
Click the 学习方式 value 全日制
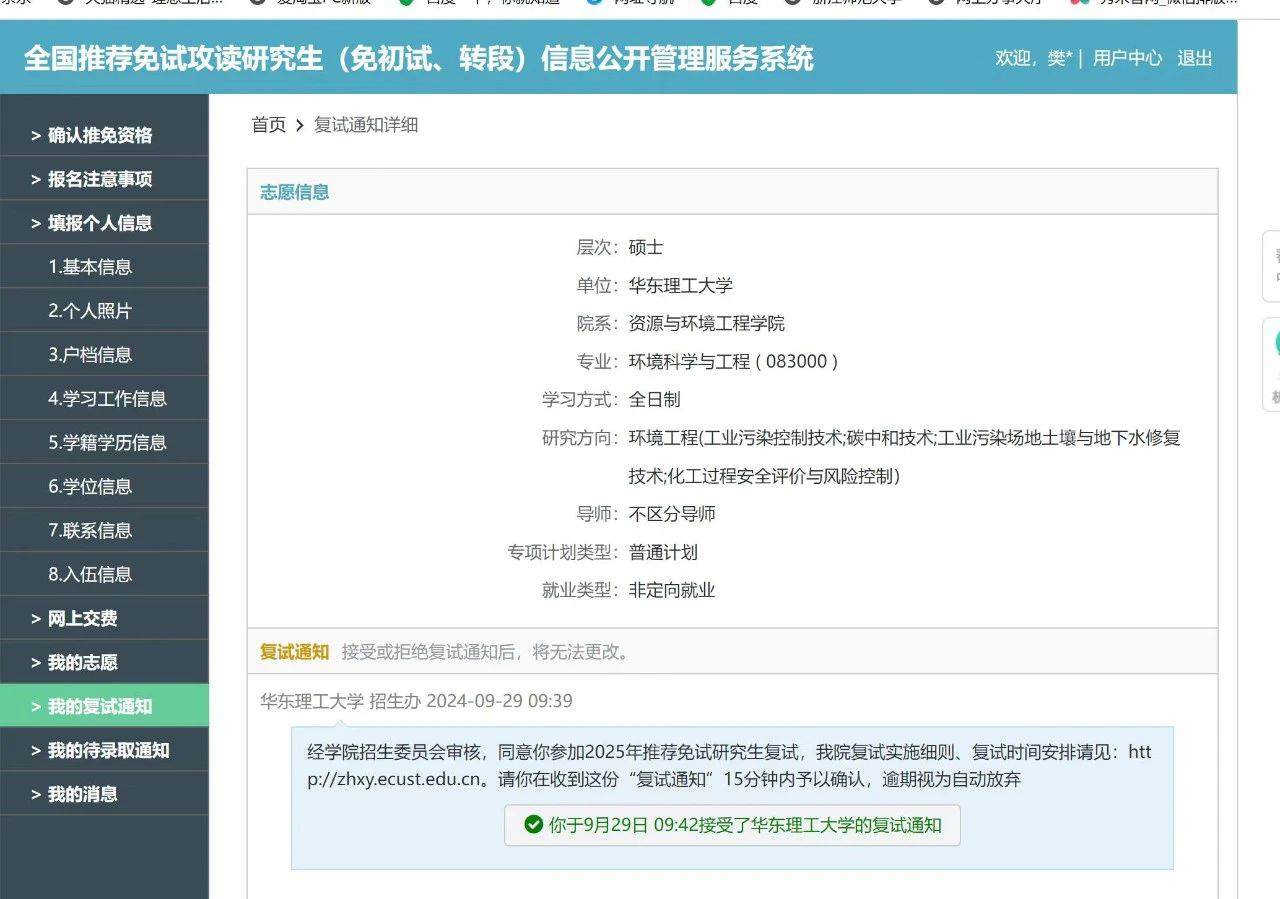tap(655, 400)
